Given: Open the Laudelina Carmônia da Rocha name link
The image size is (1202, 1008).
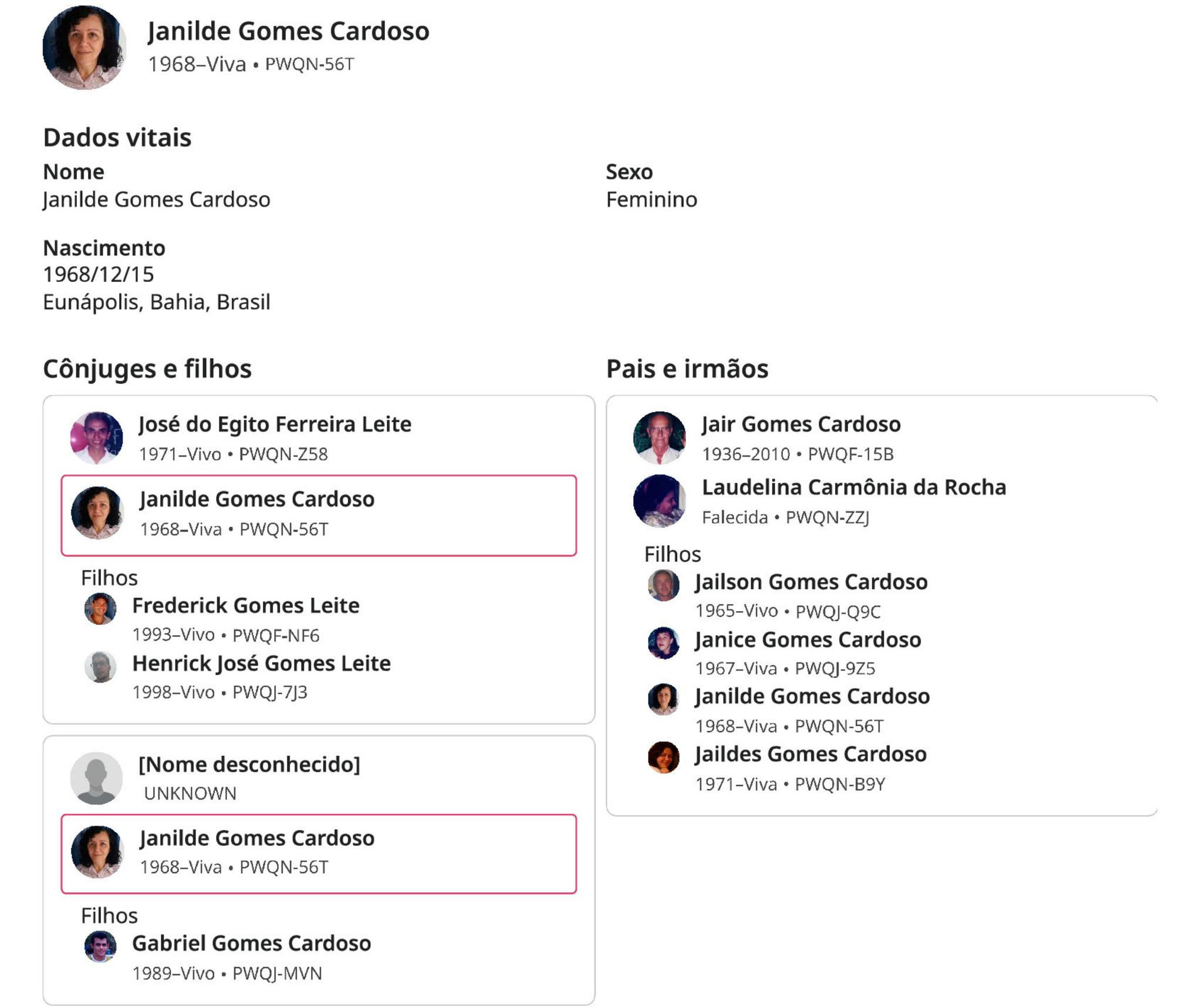Looking at the screenshot, I should tap(853, 487).
